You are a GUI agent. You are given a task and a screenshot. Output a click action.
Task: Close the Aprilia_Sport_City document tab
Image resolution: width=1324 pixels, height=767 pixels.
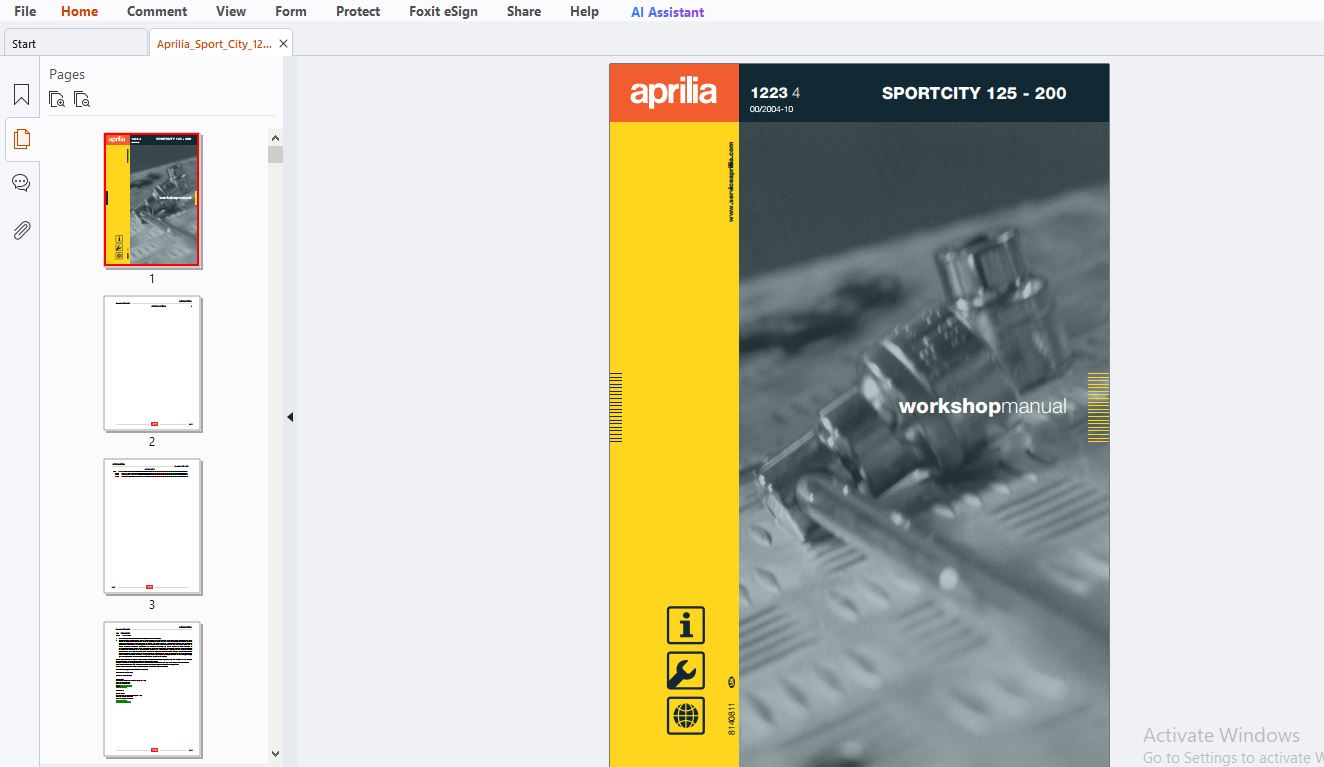click(283, 44)
